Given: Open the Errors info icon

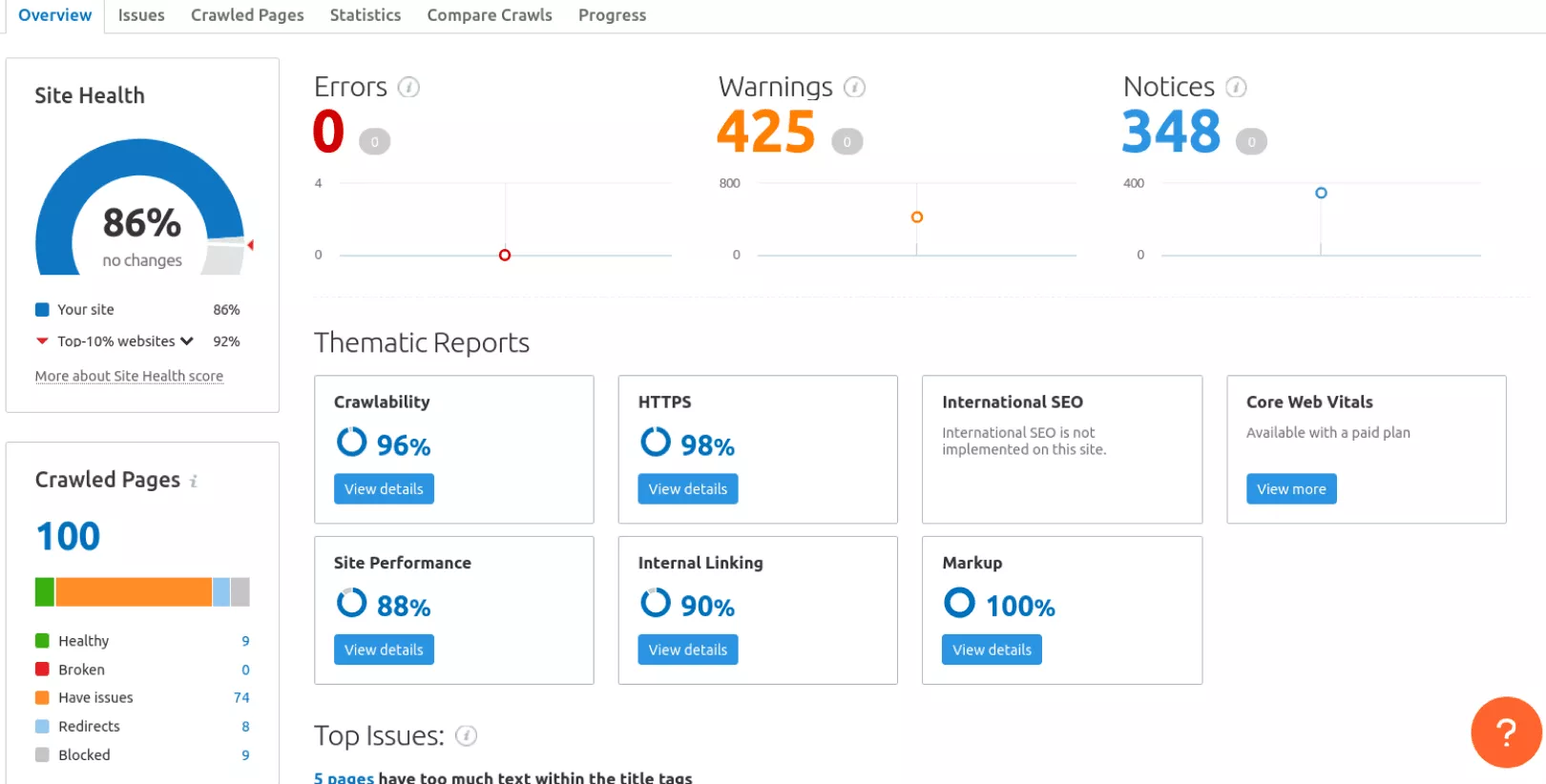Looking at the screenshot, I should click(x=408, y=88).
